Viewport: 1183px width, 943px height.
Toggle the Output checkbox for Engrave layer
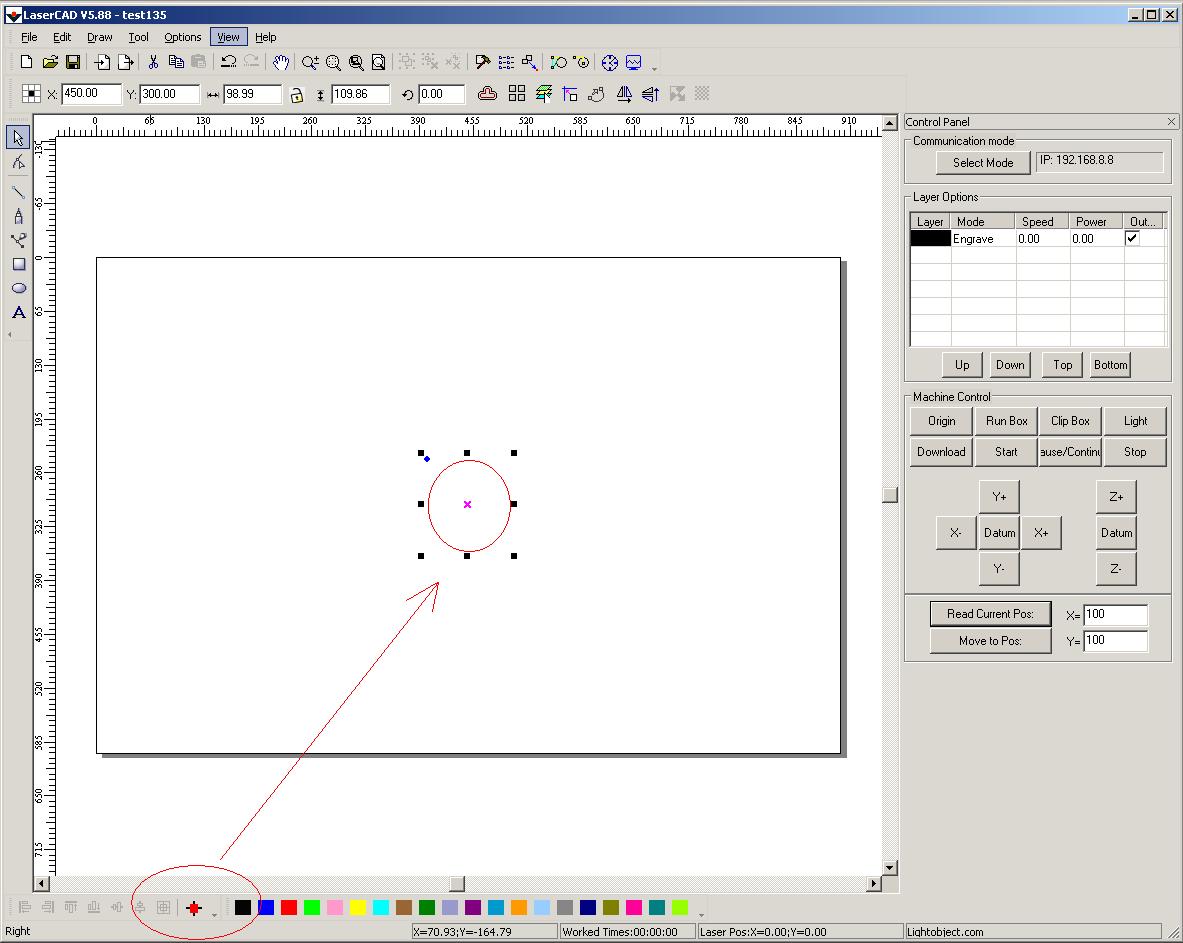[x=1132, y=239]
